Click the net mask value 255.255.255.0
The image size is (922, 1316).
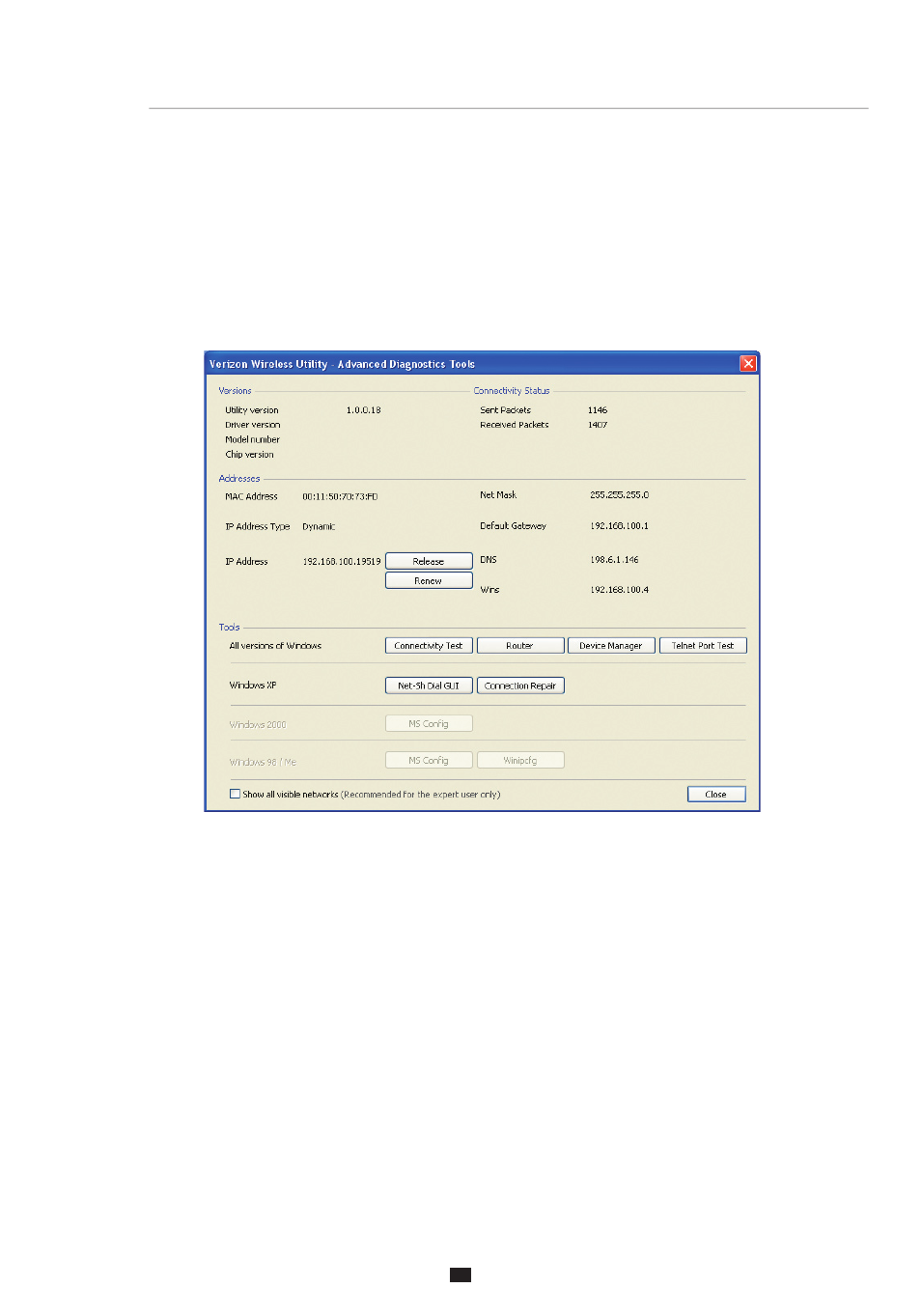(x=620, y=494)
